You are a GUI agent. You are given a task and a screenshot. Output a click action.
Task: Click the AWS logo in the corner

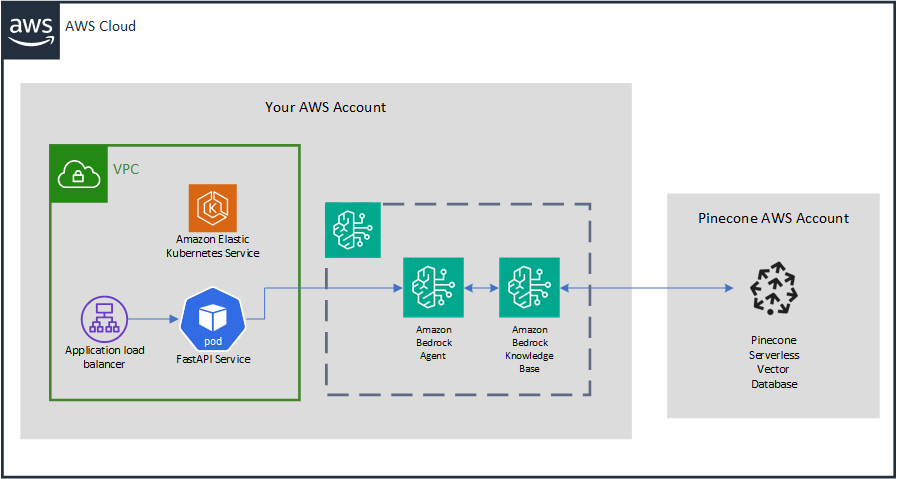coord(30,27)
